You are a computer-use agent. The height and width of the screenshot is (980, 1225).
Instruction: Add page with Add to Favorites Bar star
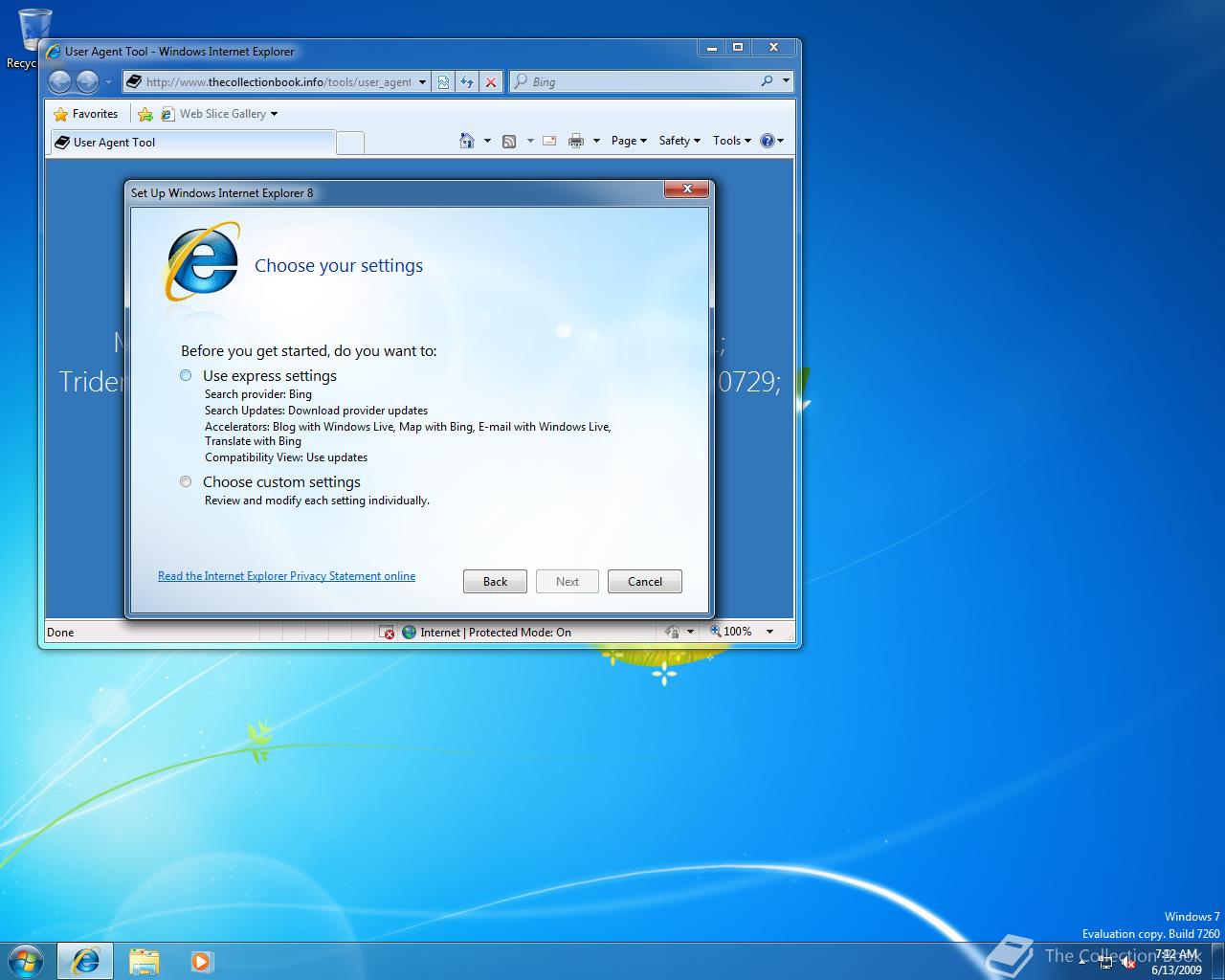pyautogui.click(x=145, y=114)
